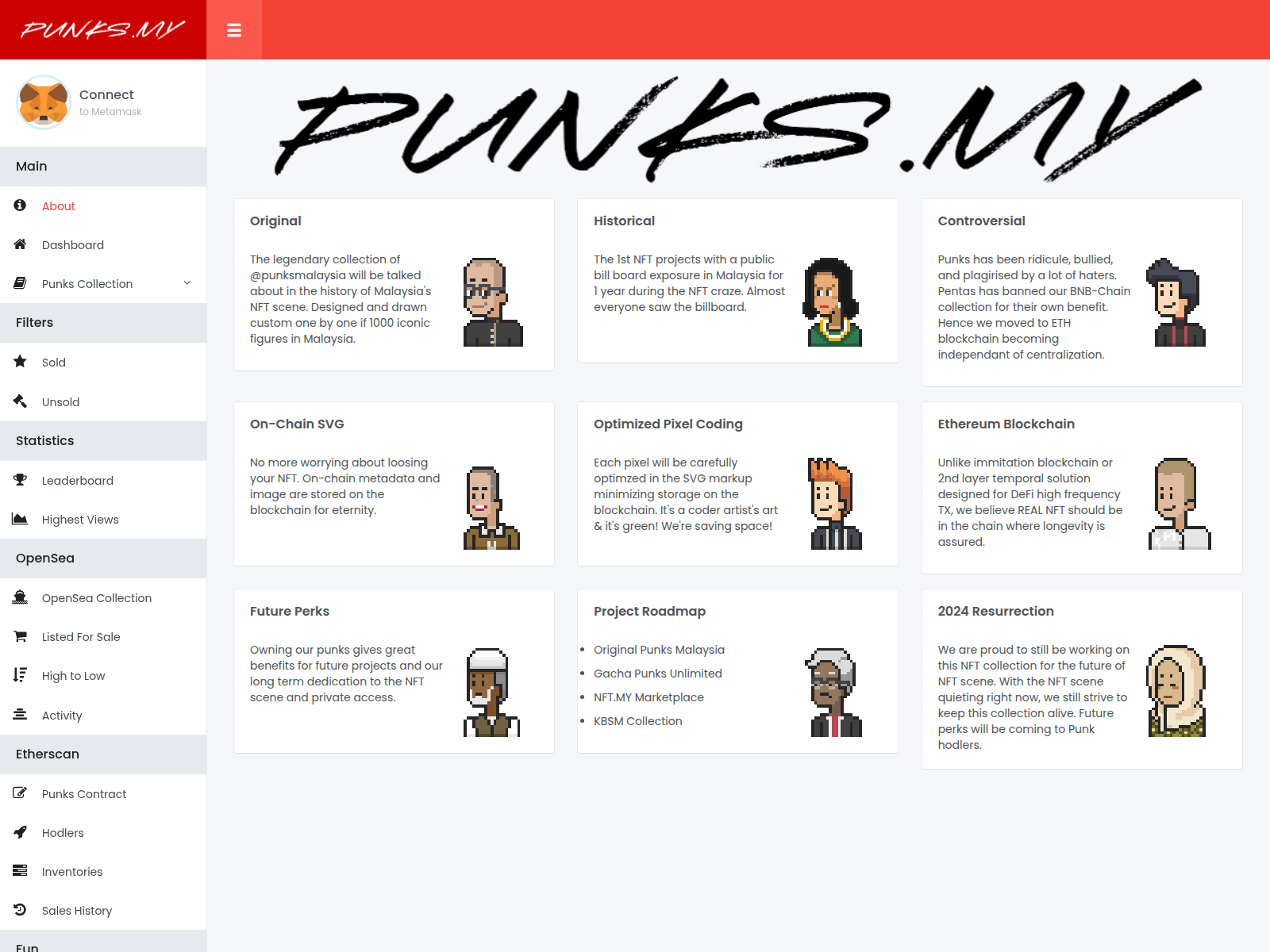Click the punk avatar in Future Perks card
Screen dimensions: 1270x952
(491, 693)
